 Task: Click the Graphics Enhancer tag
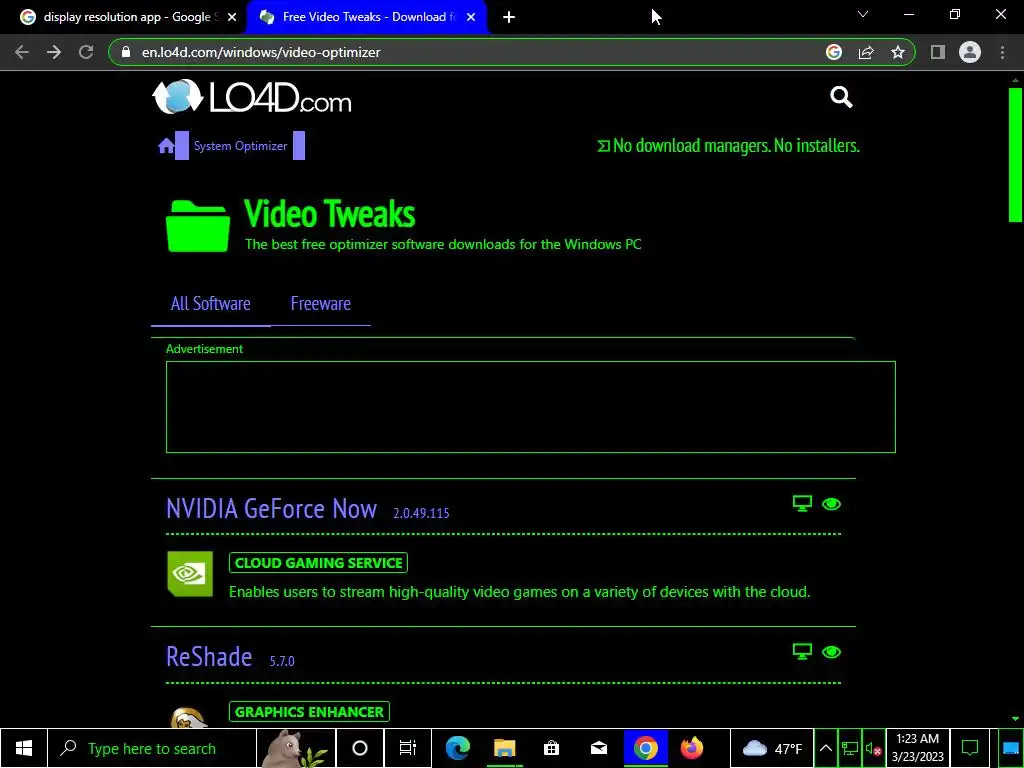pyautogui.click(x=309, y=712)
